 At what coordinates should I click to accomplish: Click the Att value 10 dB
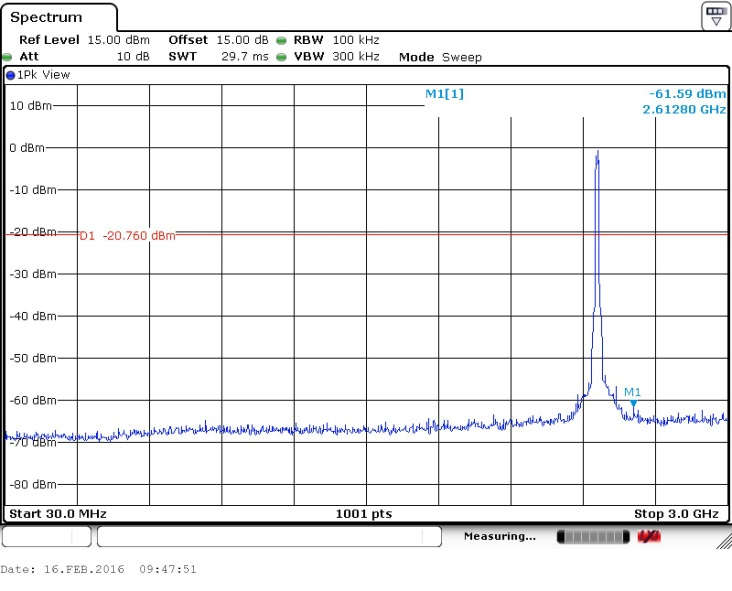point(133,56)
